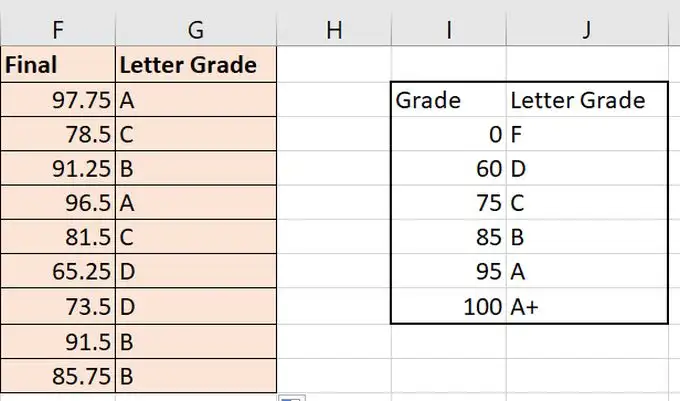Select column I header
This screenshot has height=401, width=680.
pos(448,29)
